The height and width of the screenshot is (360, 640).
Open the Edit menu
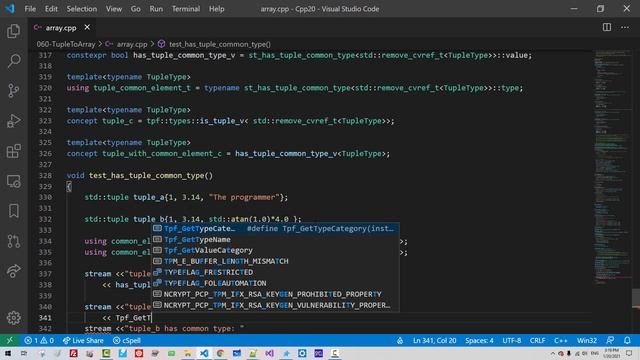point(51,9)
